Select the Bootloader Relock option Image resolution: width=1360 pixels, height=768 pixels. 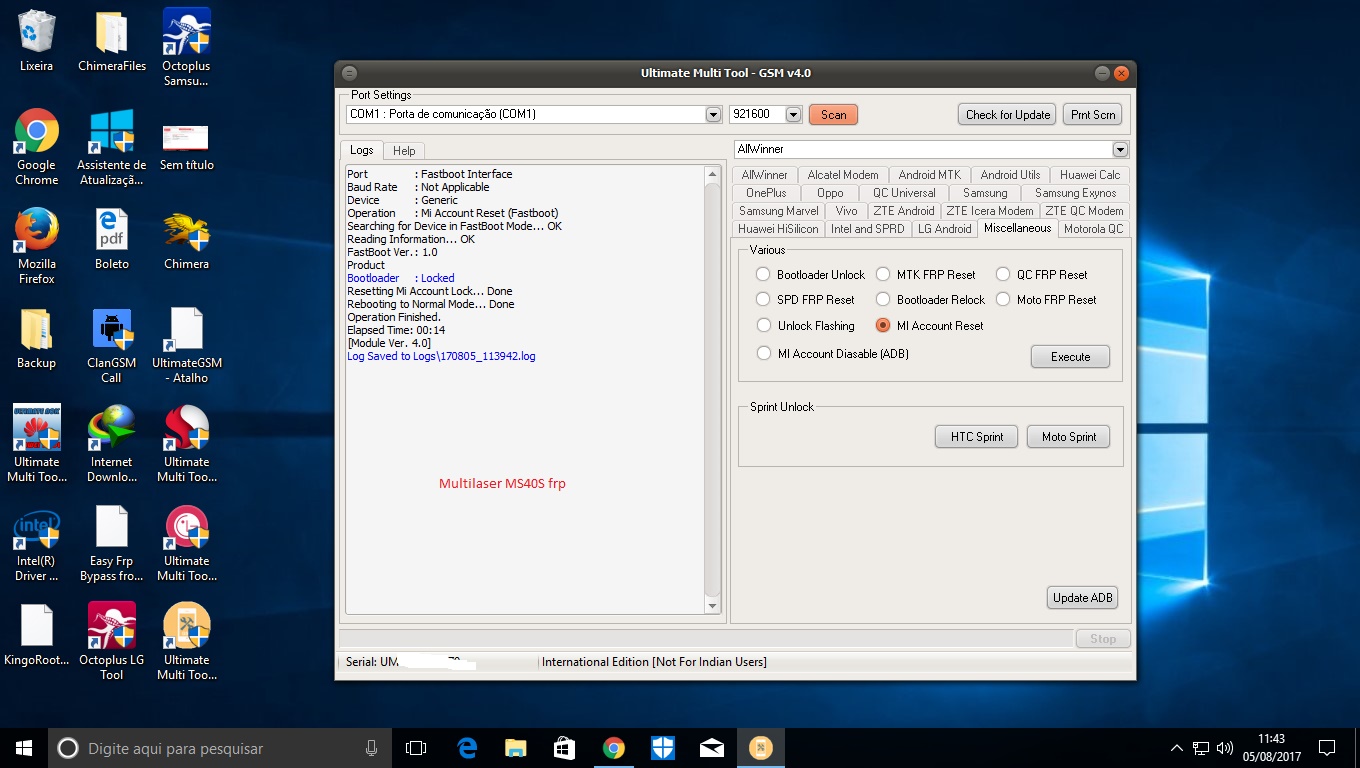pos(883,299)
